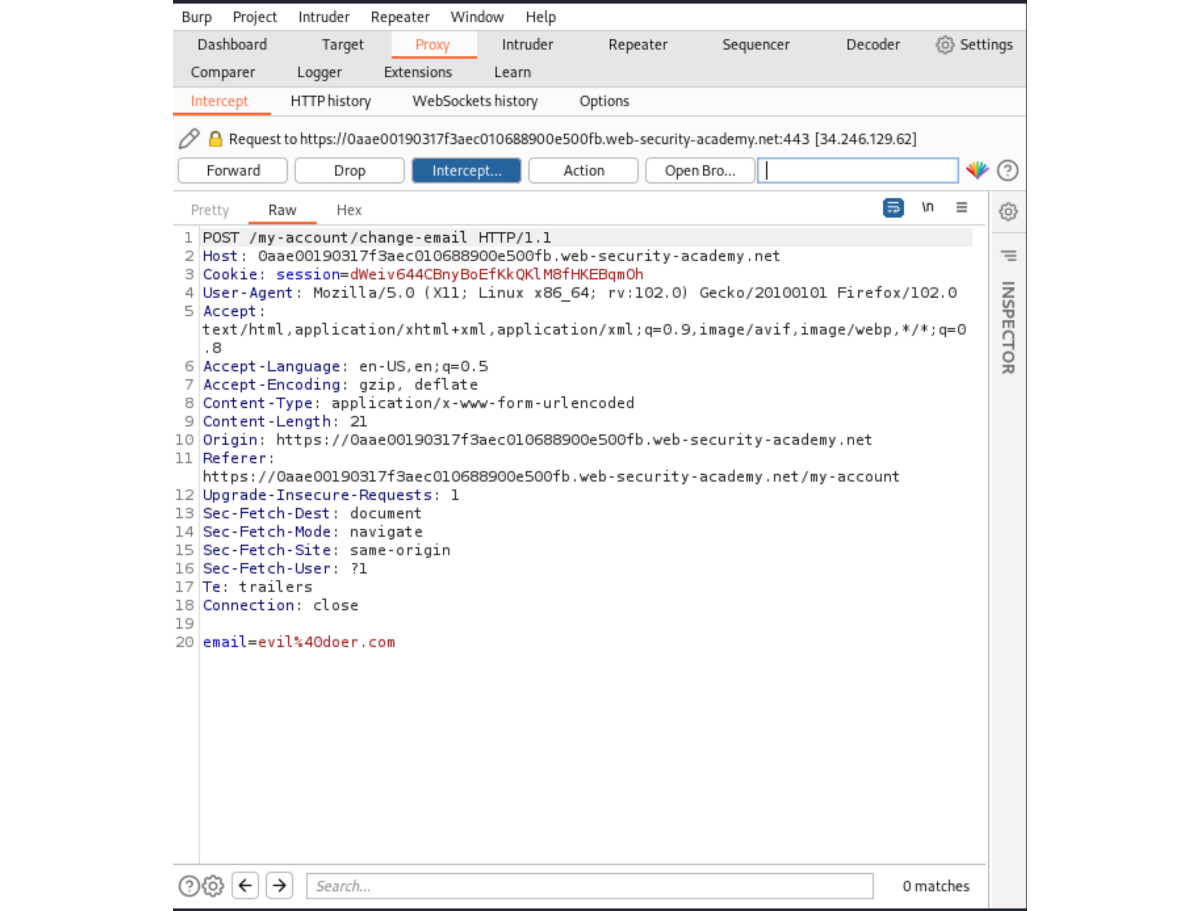This screenshot has width=1200, height=911.
Task: Click the User-Agent header line
Action: [x=580, y=293]
